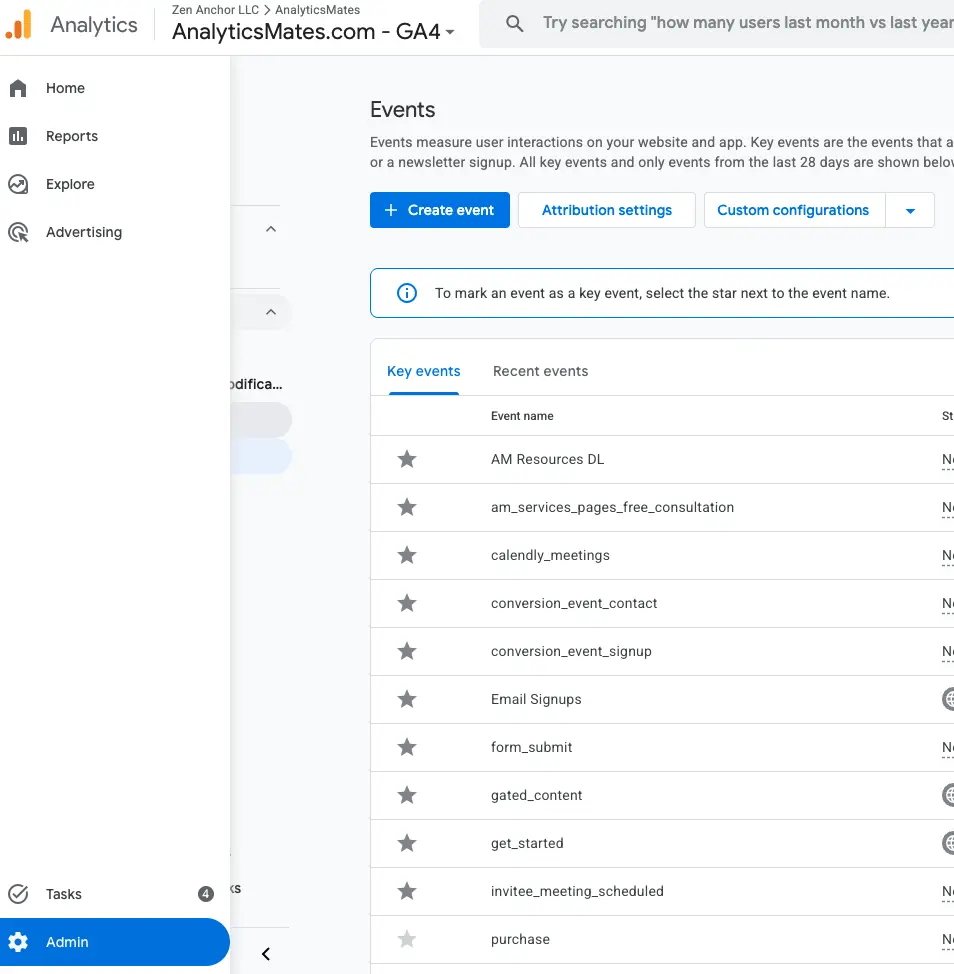Select the calendly_meetings event name
The width and height of the screenshot is (954, 974).
550,555
